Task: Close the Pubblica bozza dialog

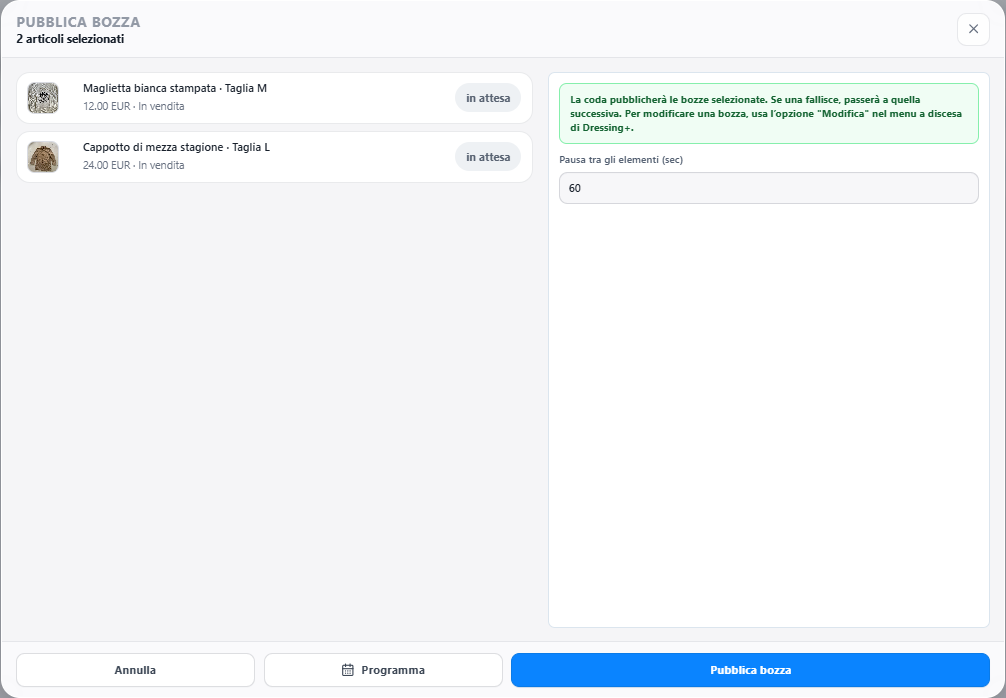Action: [x=973, y=29]
